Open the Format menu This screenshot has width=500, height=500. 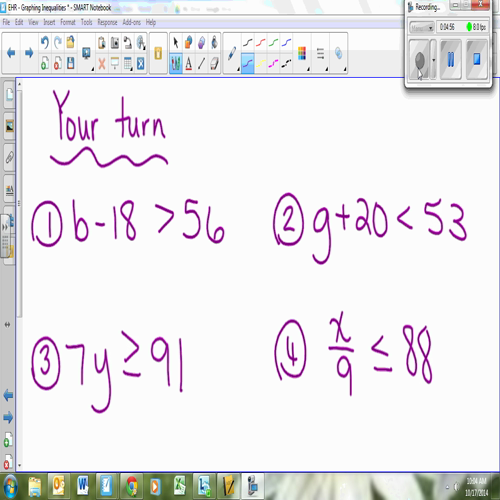tap(68, 22)
